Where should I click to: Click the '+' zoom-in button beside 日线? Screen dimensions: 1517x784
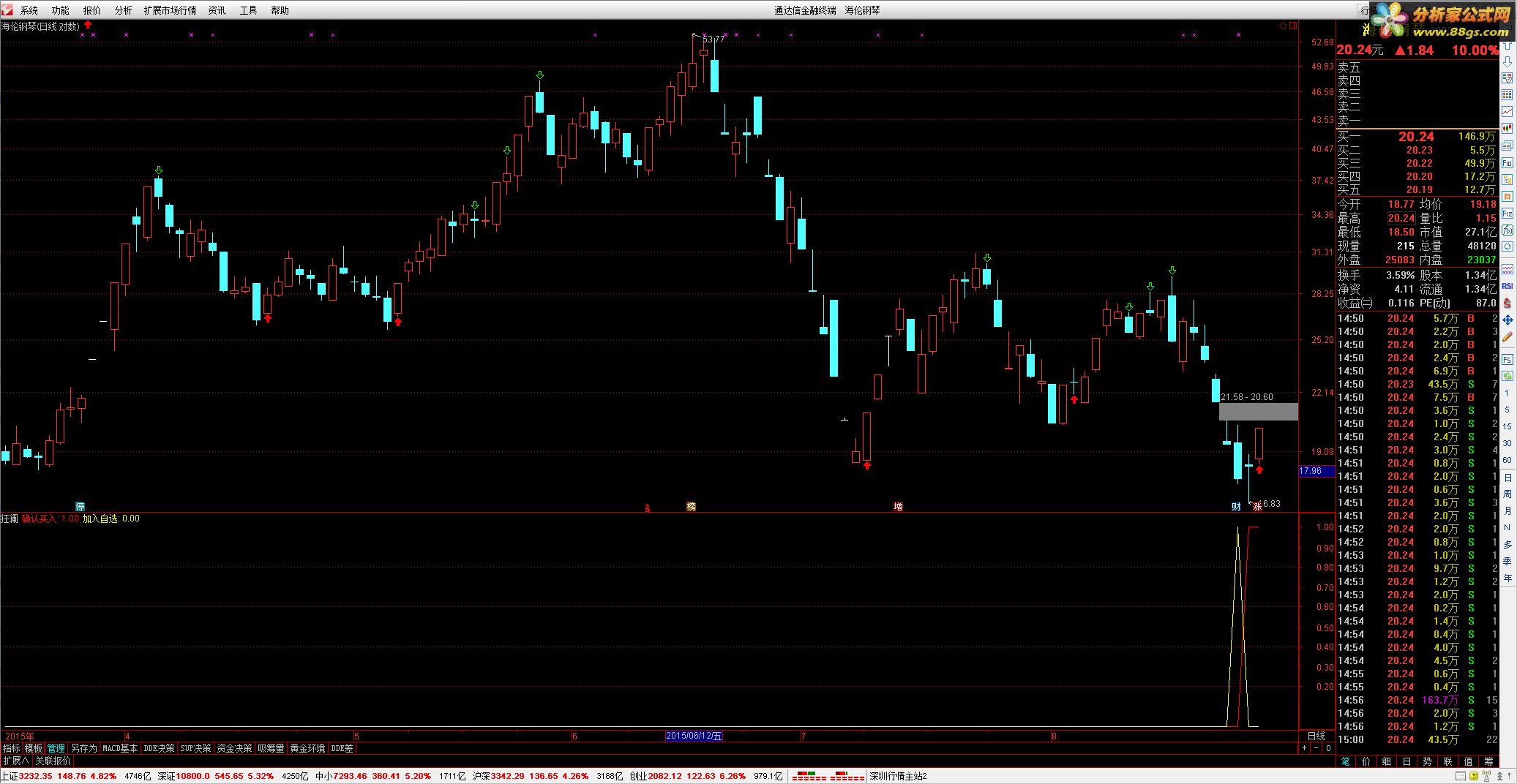(x=1305, y=748)
